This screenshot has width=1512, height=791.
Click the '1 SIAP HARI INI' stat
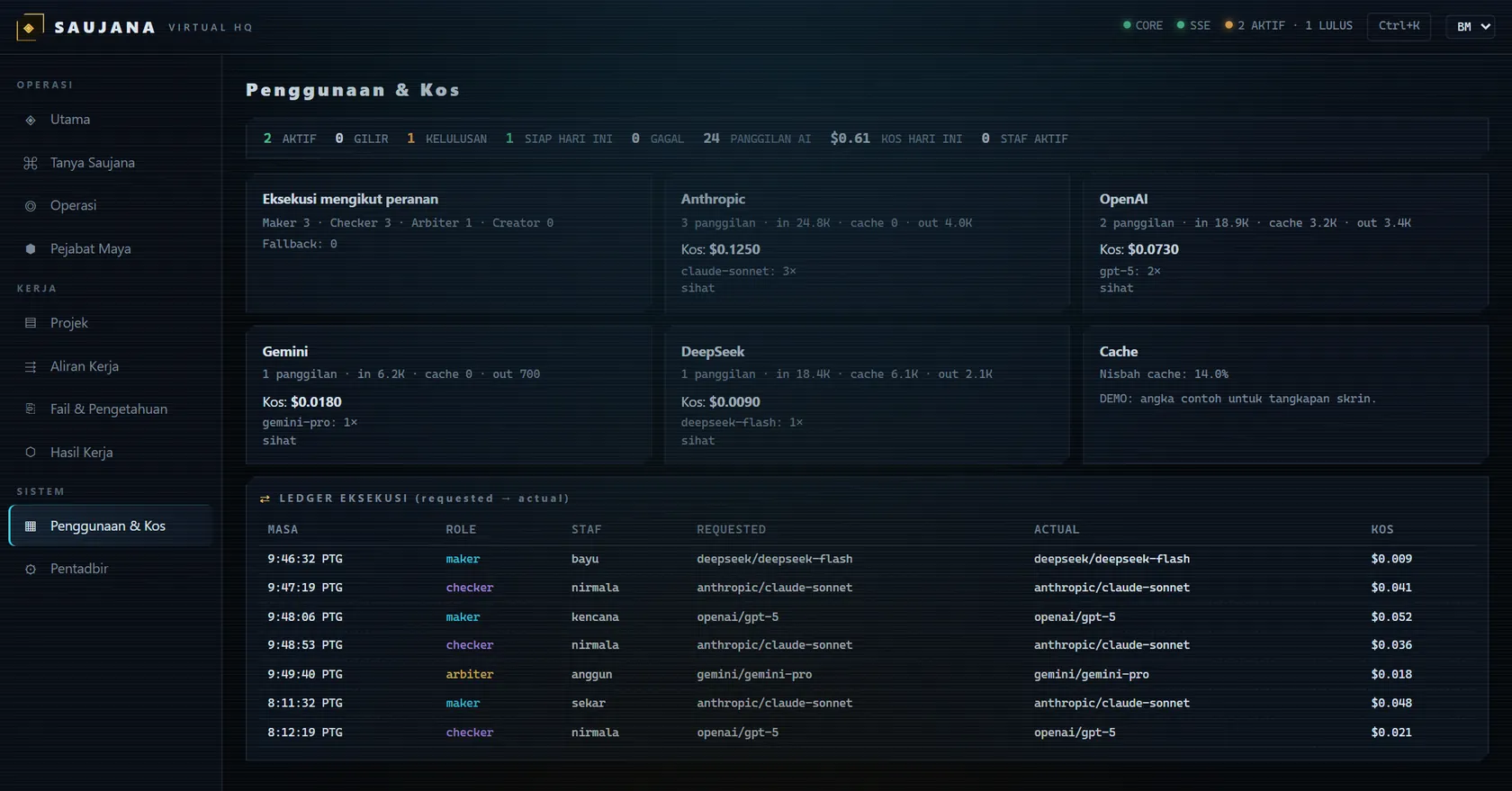[x=558, y=139]
